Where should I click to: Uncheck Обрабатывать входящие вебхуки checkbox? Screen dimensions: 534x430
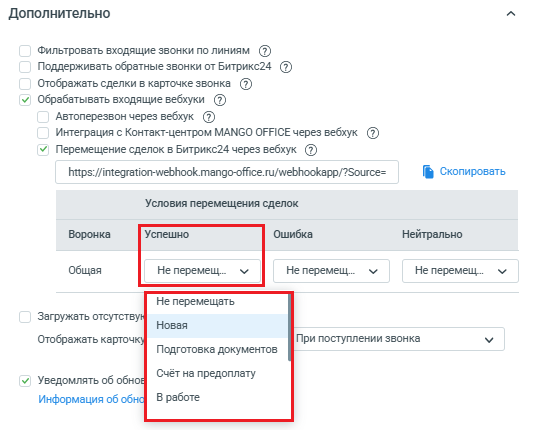point(25,100)
